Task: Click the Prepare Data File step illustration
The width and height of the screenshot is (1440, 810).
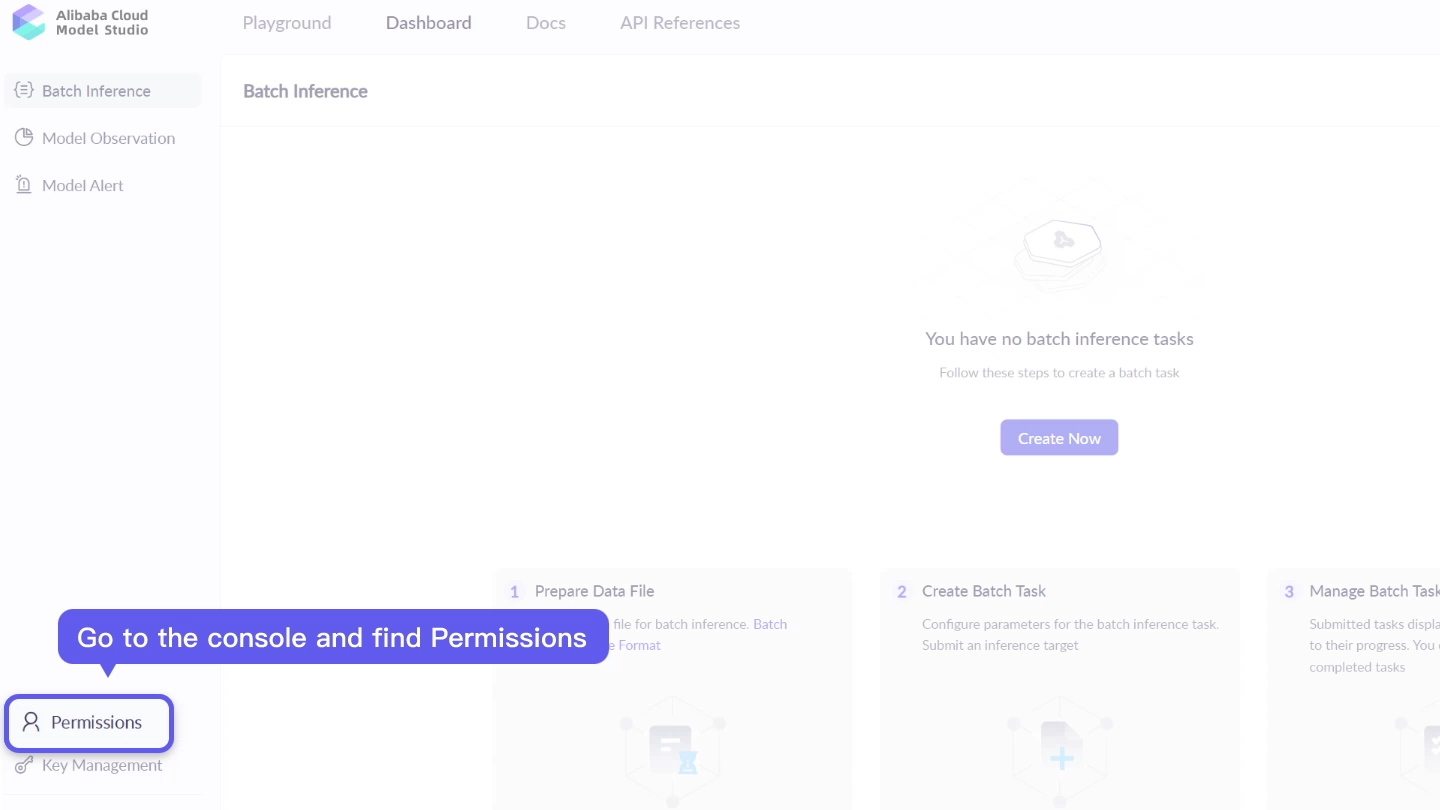Action: (672, 750)
